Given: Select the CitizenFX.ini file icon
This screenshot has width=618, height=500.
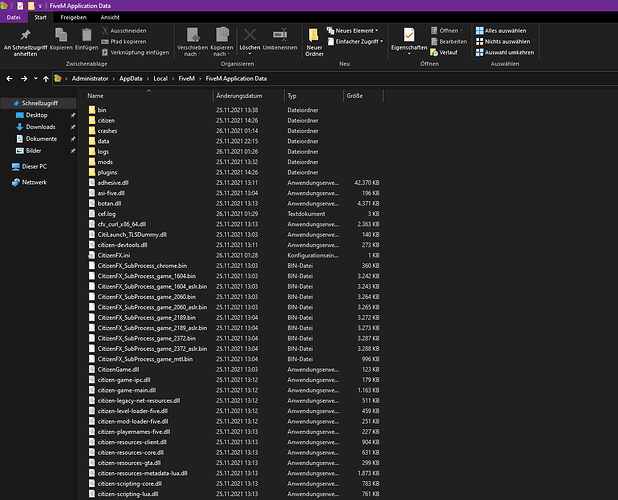Looking at the screenshot, I should click(x=92, y=255).
